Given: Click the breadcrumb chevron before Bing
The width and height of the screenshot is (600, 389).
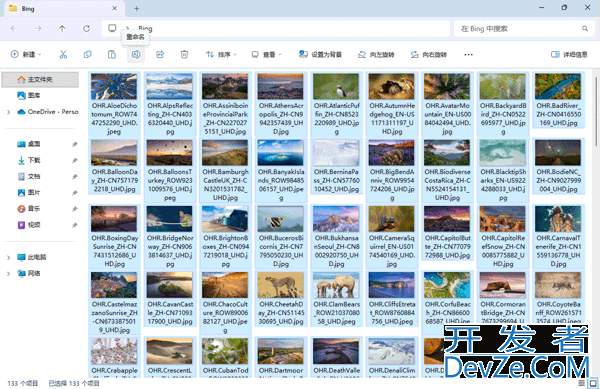Looking at the screenshot, I should click(127, 28).
